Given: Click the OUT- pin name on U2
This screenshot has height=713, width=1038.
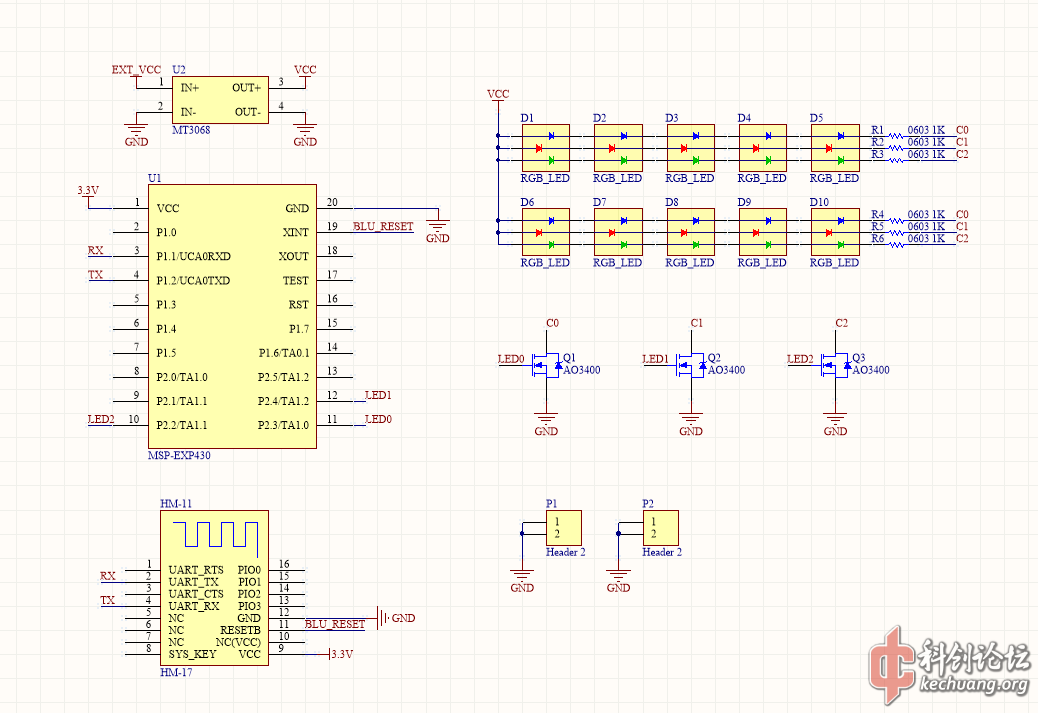Looking at the screenshot, I should [248, 112].
